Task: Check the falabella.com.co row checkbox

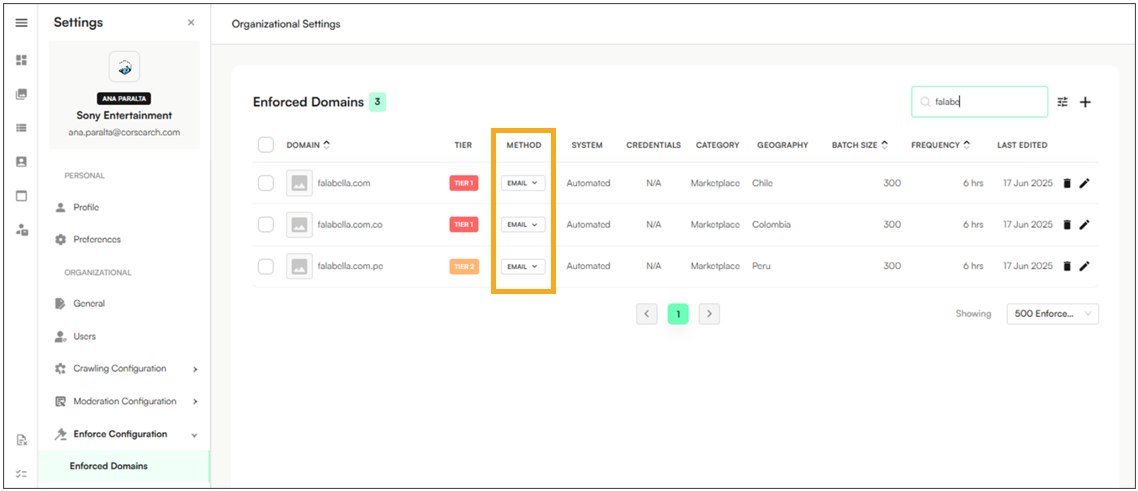Action: [266, 225]
